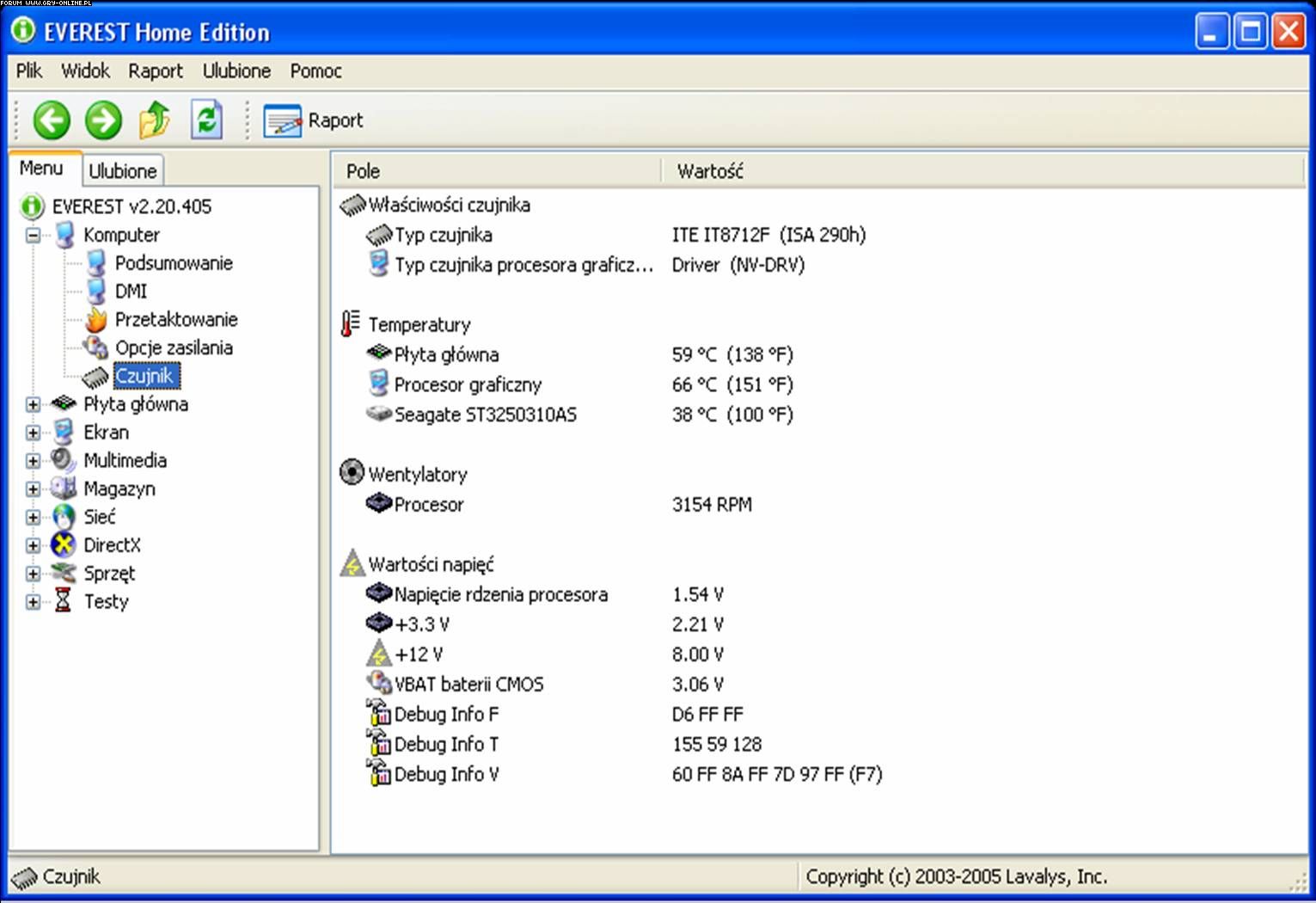Open the Widok menu
This screenshot has width=1316, height=903.
click(85, 71)
